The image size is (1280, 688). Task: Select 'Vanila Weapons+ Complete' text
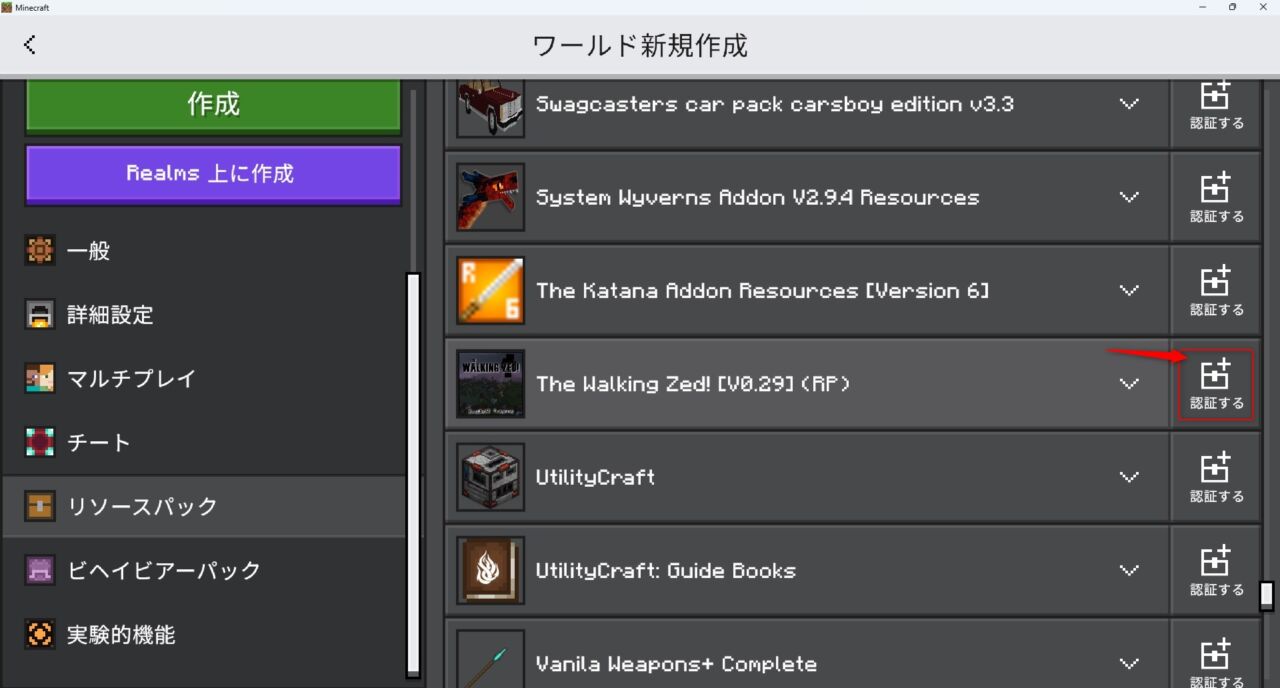point(676,663)
